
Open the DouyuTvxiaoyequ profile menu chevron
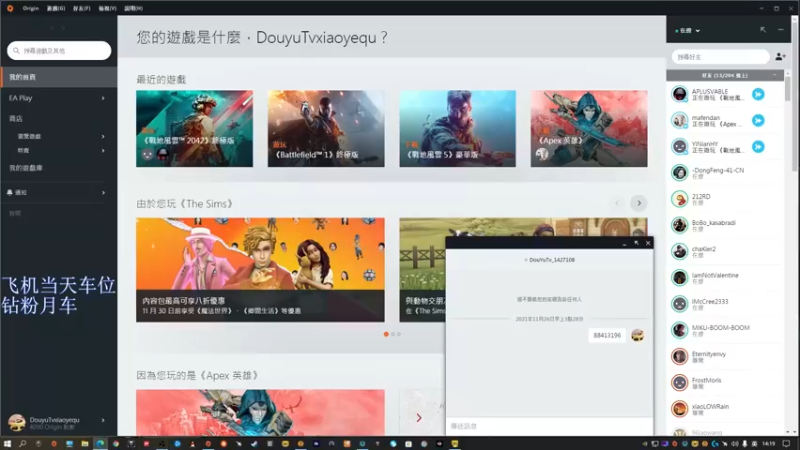tap(103, 420)
